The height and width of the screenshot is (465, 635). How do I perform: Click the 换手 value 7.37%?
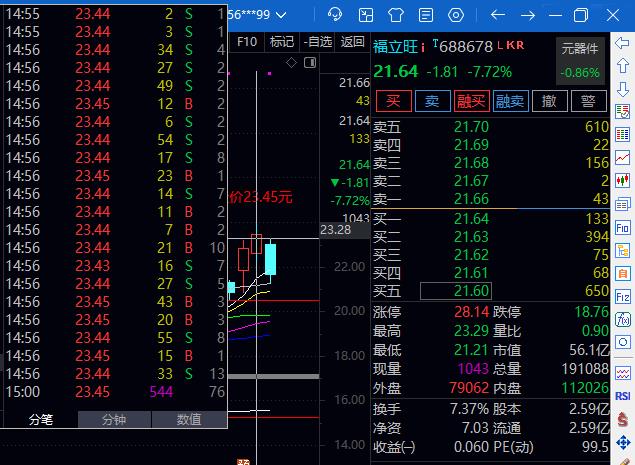tap(469, 409)
